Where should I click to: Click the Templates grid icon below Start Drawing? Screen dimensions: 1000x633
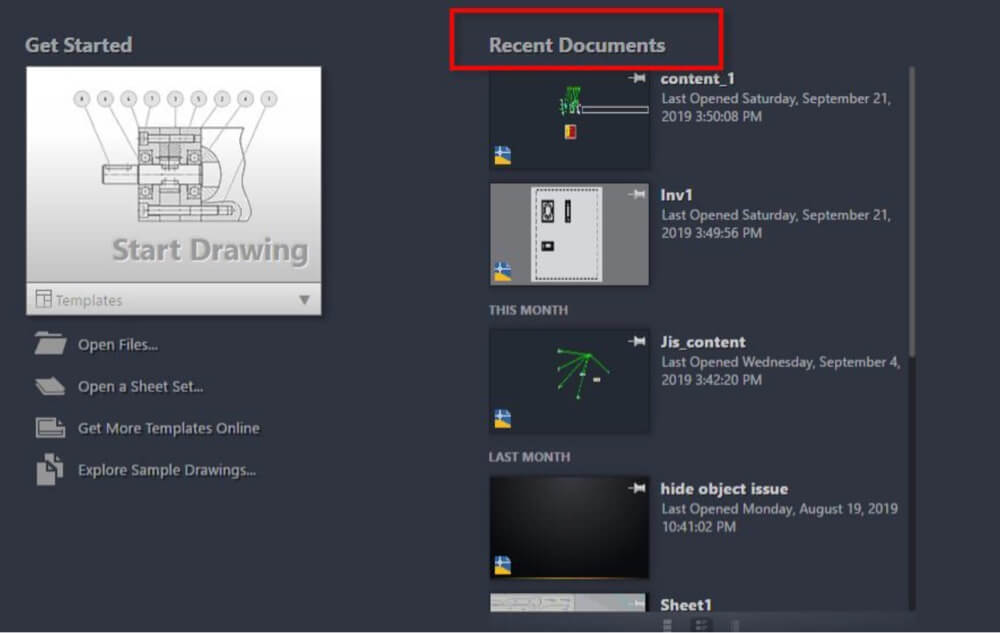coord(44,299)
